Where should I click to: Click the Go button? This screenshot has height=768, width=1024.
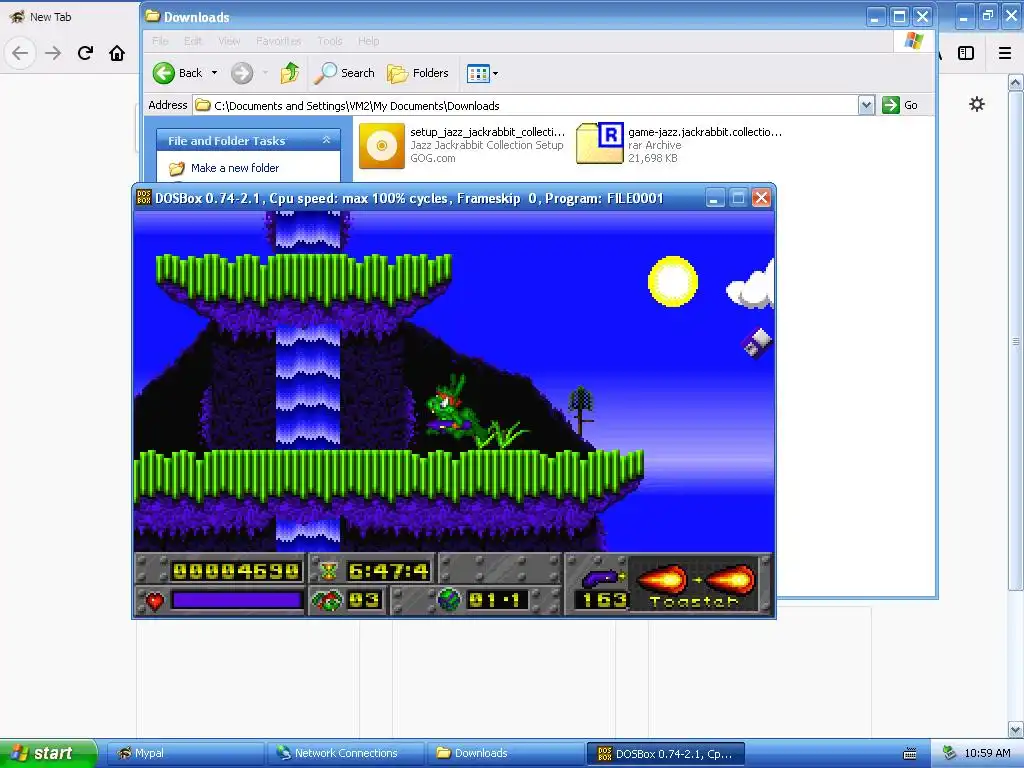[x=901, y=105]
